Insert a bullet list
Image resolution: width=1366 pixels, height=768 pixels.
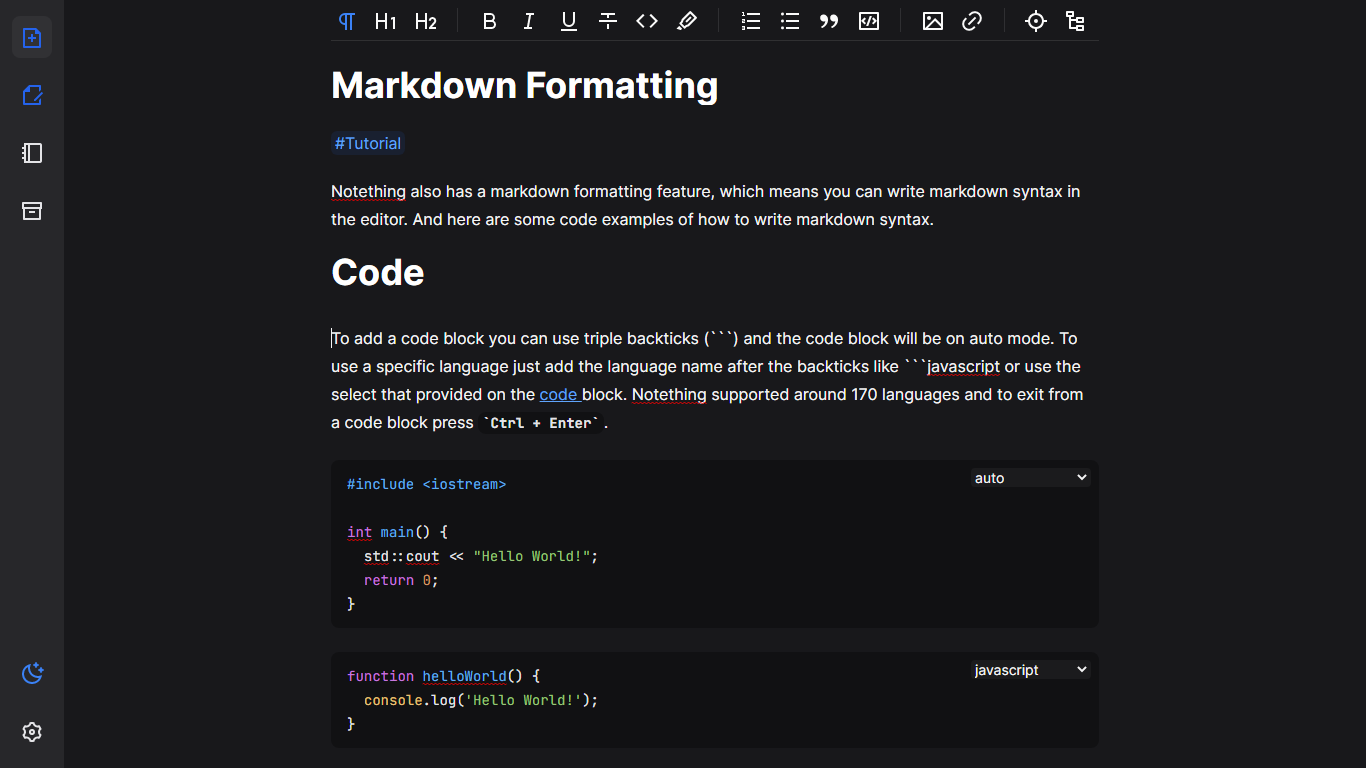click(790, 21)
